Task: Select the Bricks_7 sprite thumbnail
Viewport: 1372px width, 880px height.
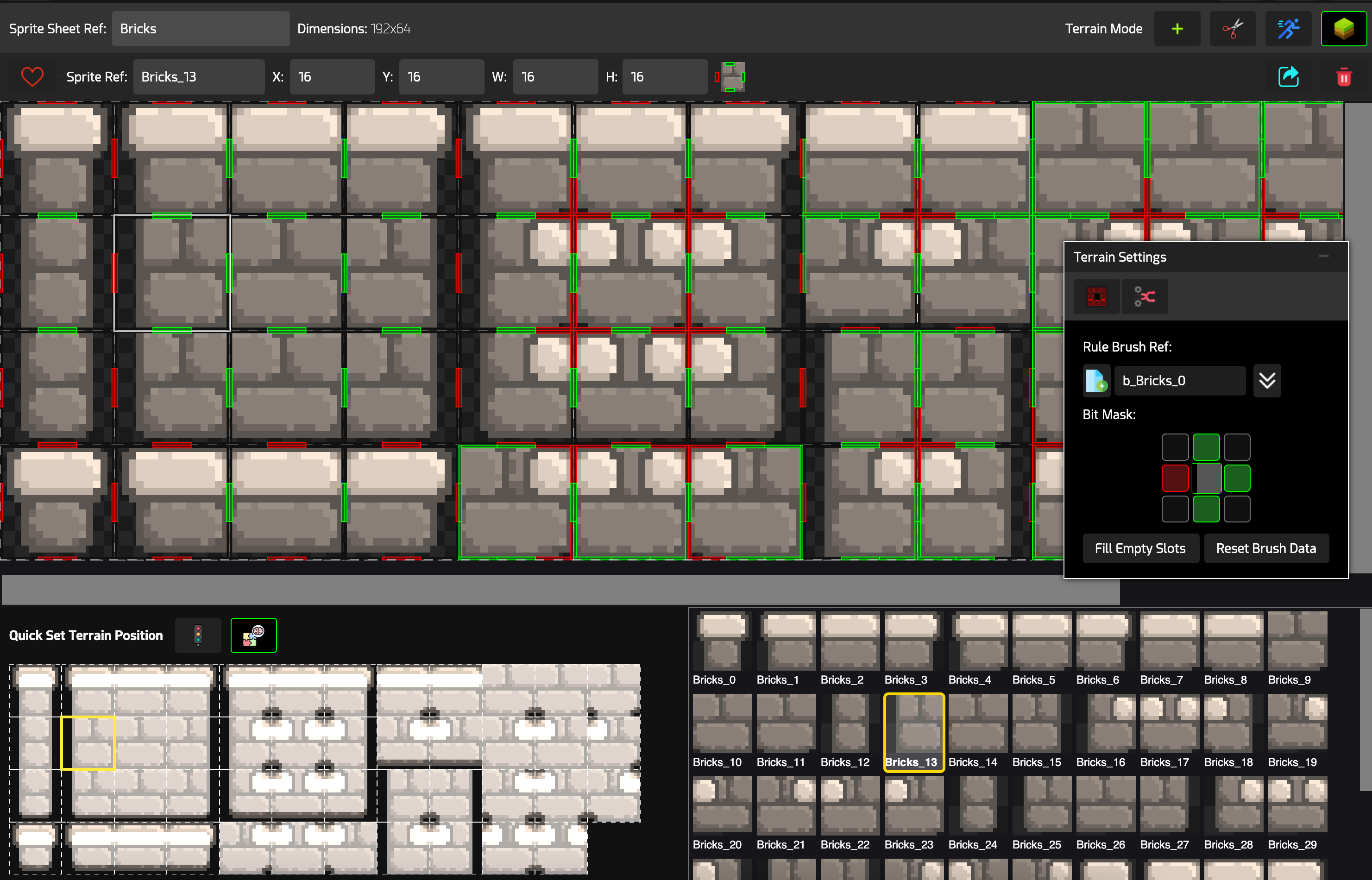Action: pos(1170,641)
